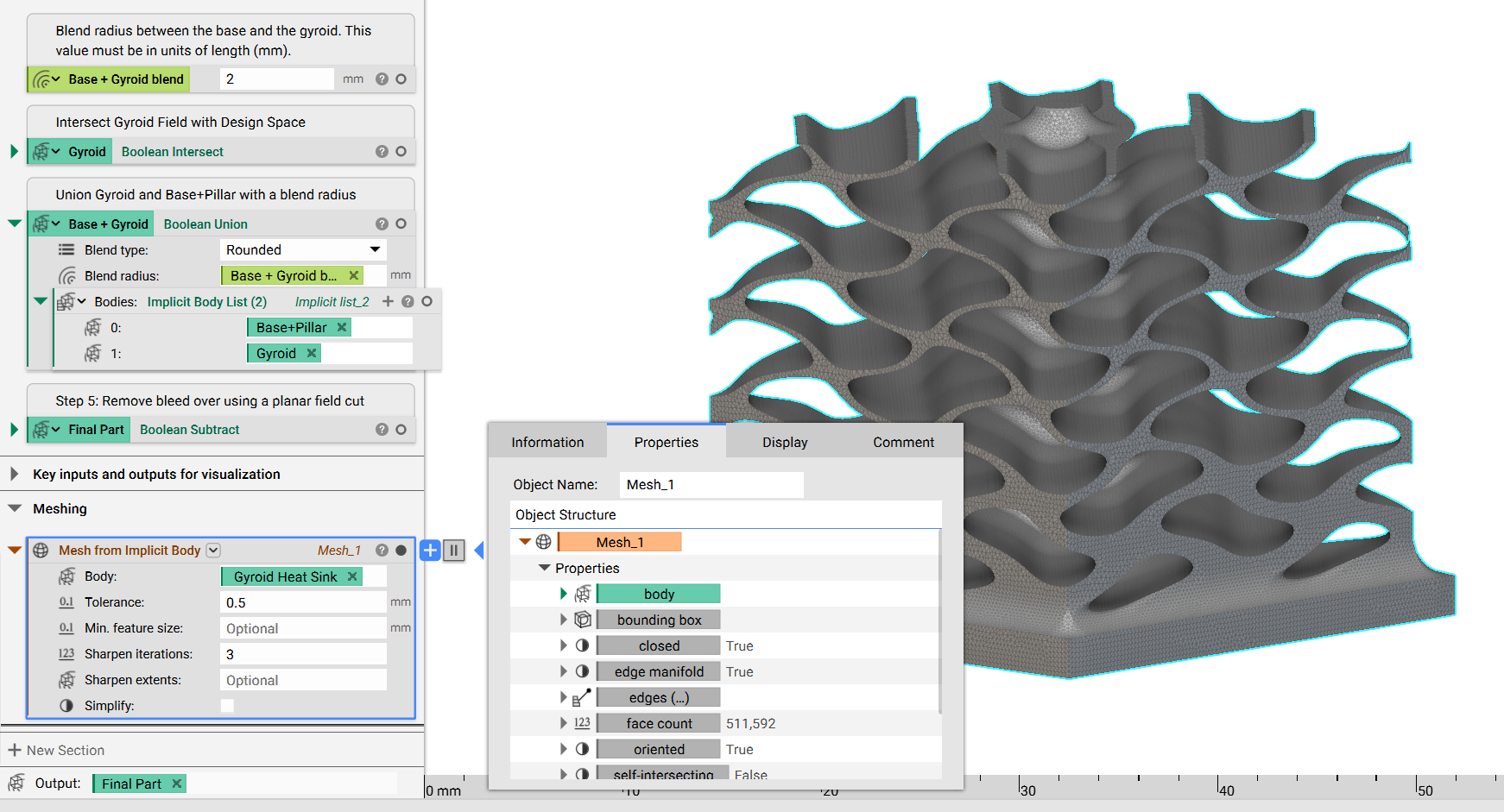Remove Gyroid Heat Sink from Body field

(352, 576)
